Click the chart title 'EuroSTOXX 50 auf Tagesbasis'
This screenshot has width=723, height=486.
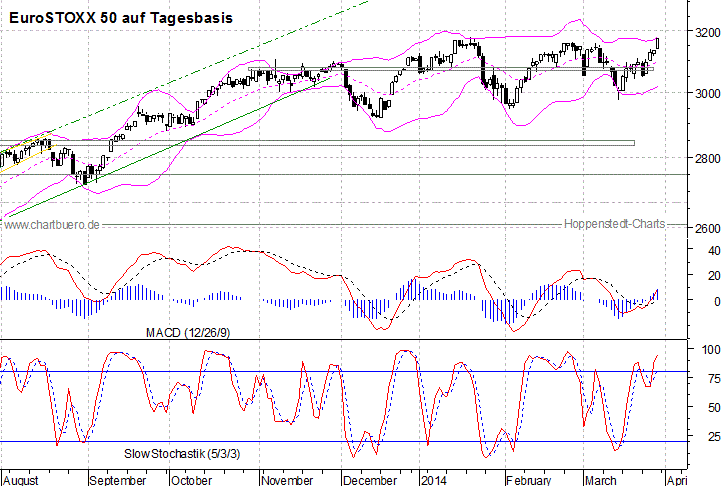coord(121,18)
